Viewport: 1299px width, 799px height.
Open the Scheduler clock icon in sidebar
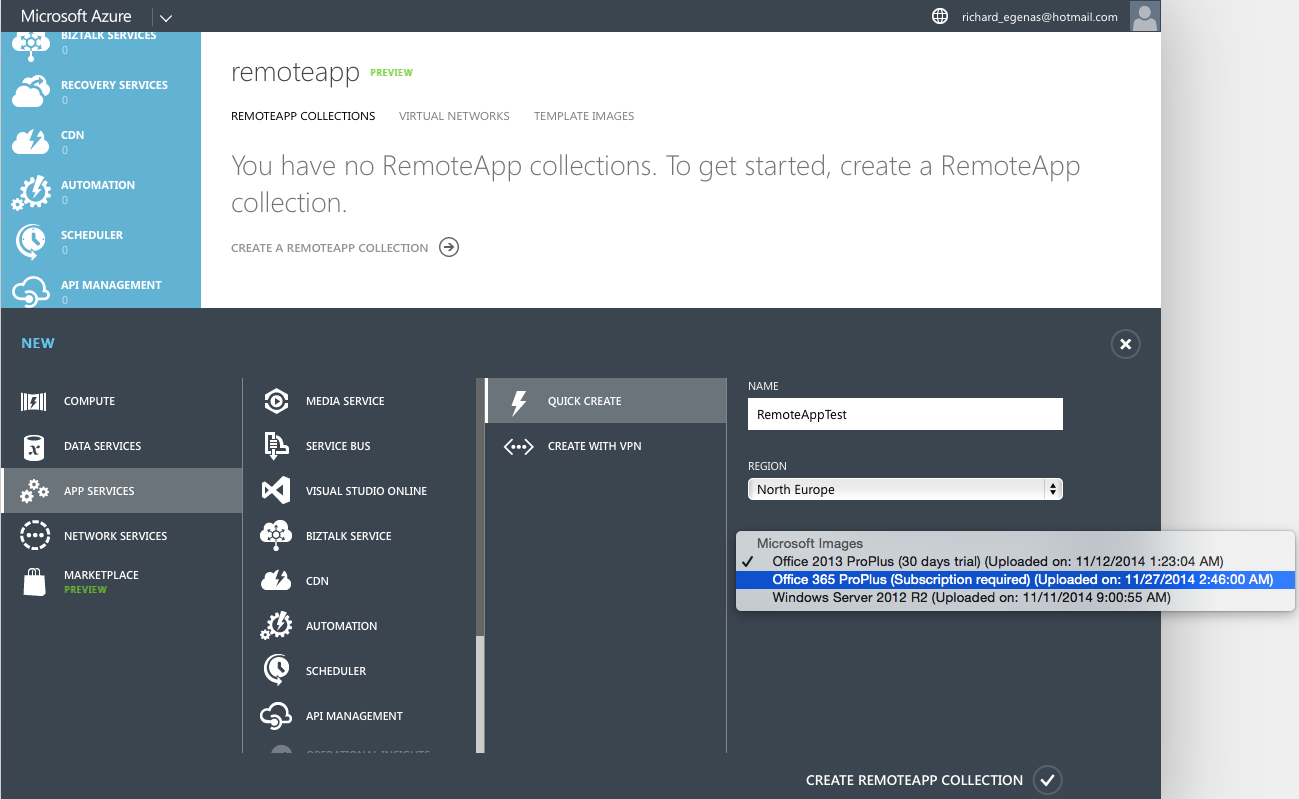click(x=30, y=241)
